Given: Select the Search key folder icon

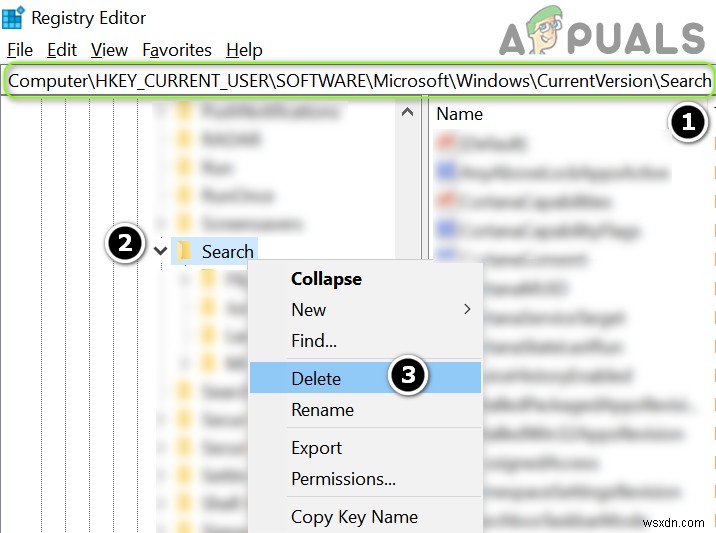Looking at the screenshot, I should tap(184, 251).
